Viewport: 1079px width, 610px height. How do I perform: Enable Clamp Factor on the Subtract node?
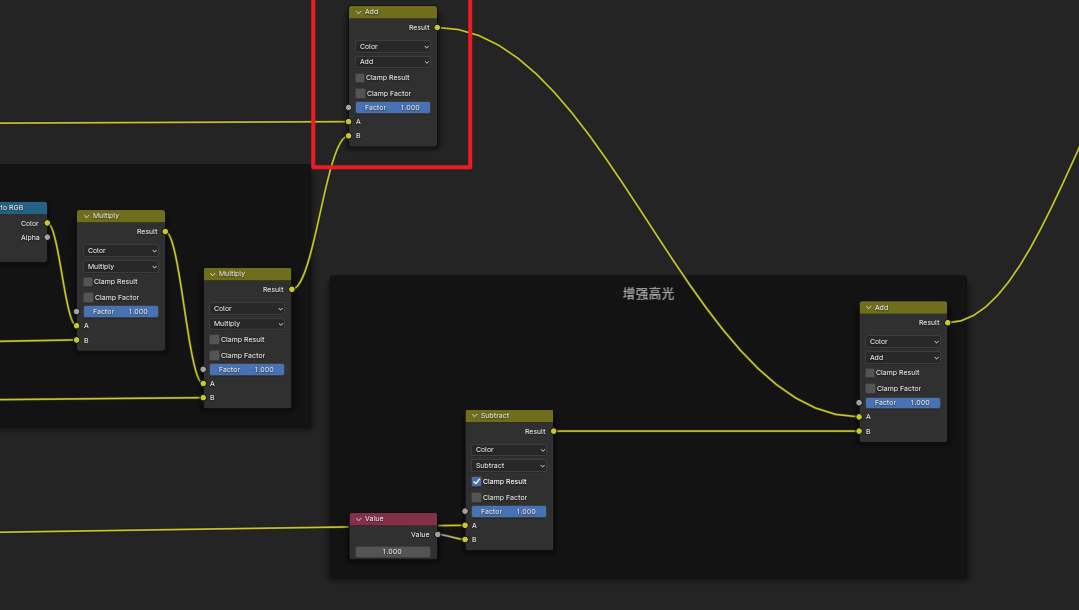477,497
